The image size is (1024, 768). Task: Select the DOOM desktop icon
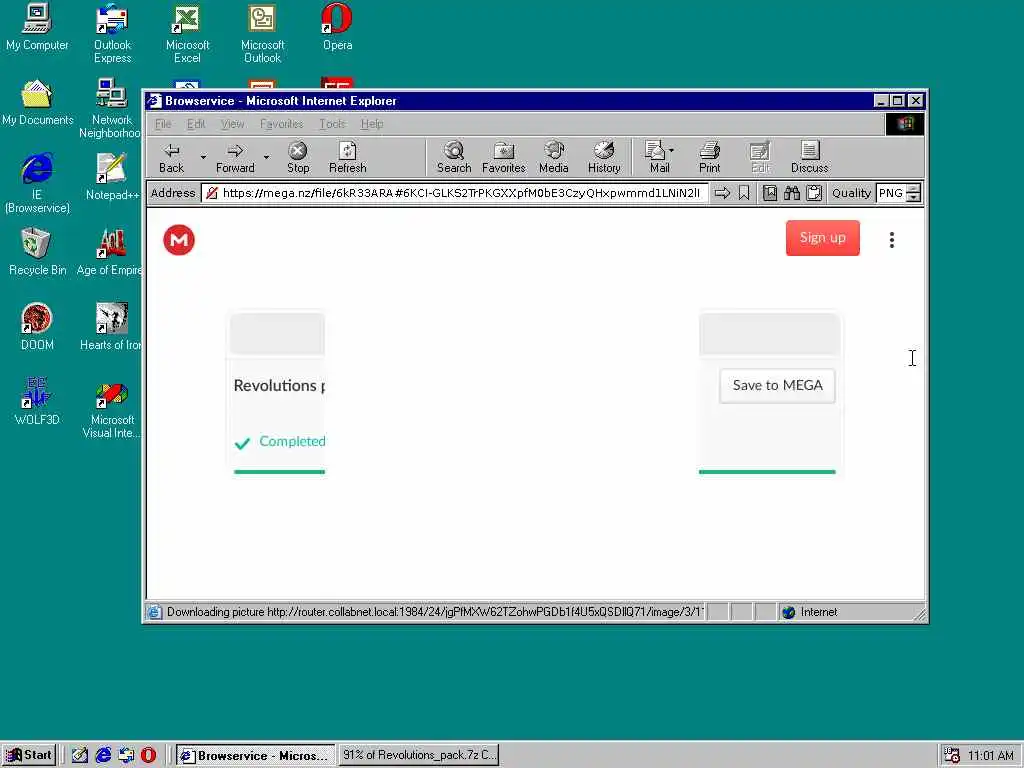tap(37, 327)
